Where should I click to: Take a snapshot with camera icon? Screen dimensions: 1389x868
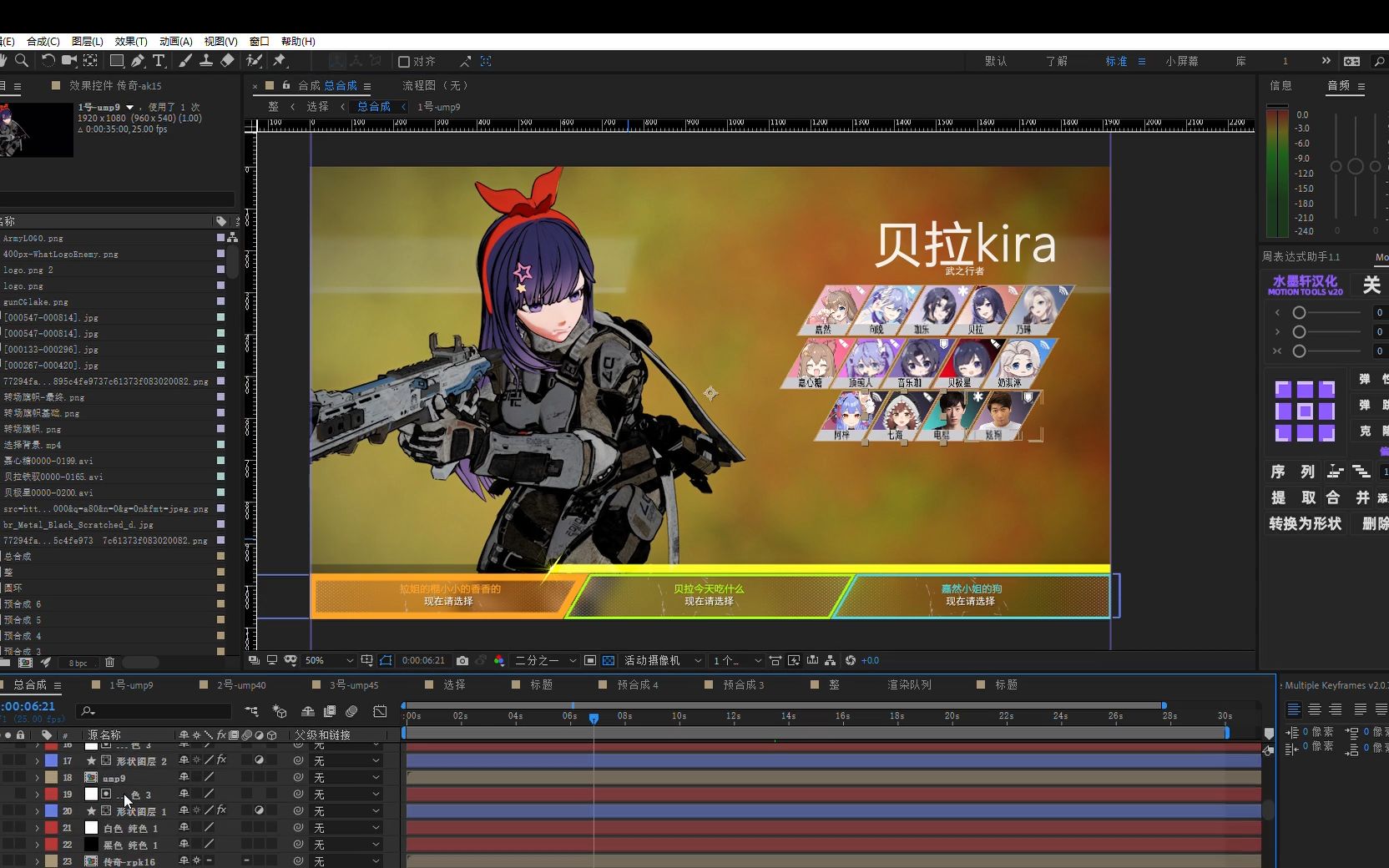(462, 660)
